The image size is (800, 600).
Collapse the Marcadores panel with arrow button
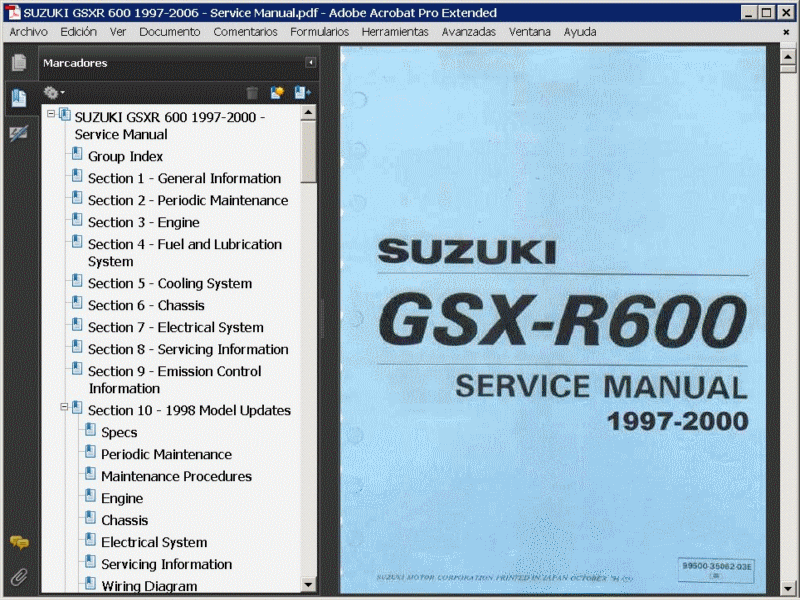[310, 63]
